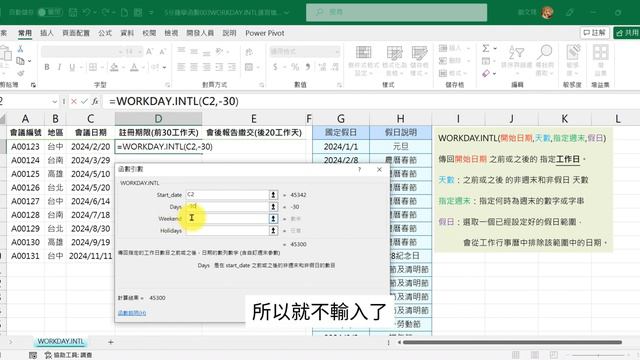Open the Copy options dropdown arrow
The height and width of the screenshot is (360, 640).
click(29, 61)
